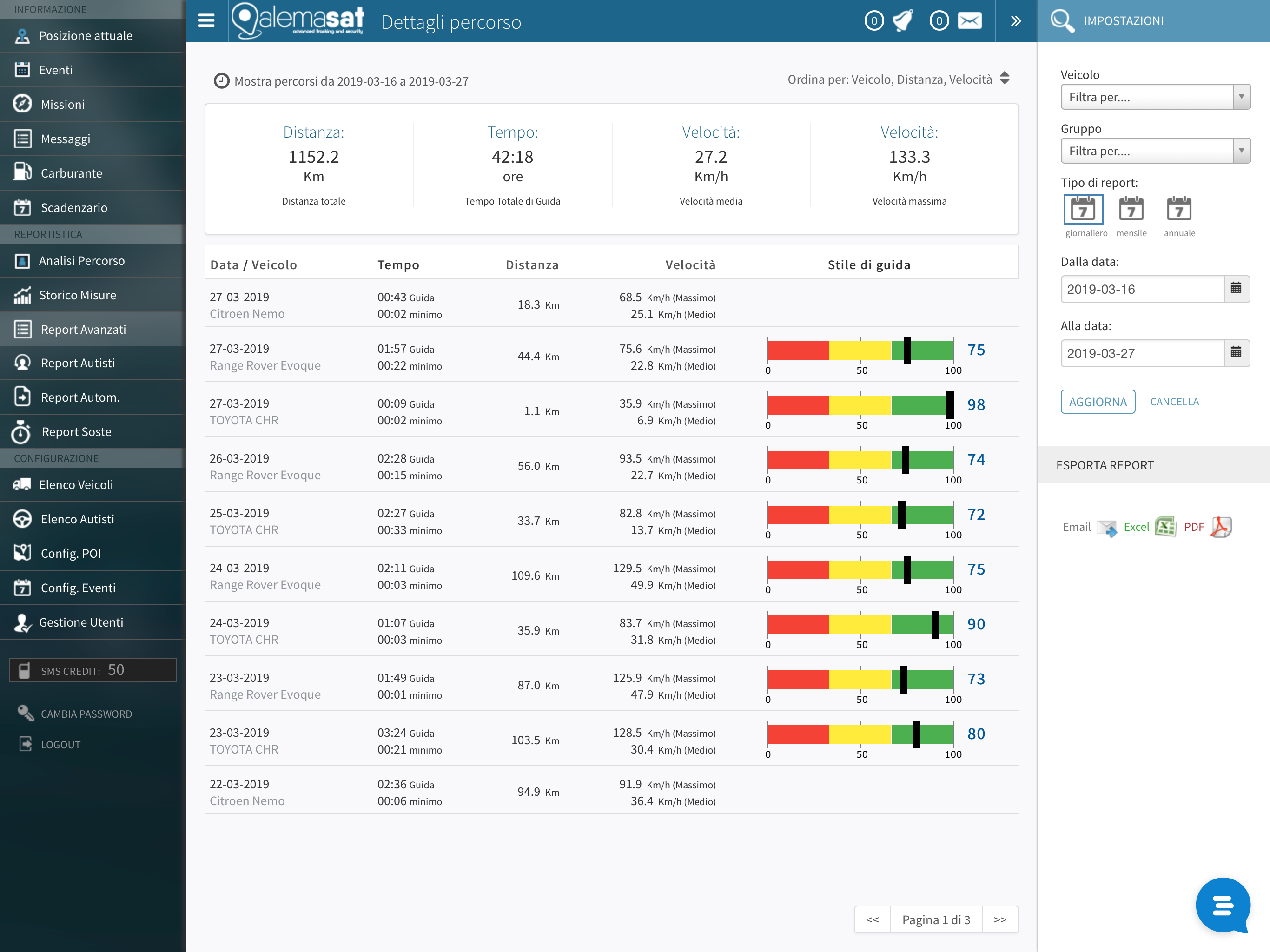Open Eventi in sidebar
1270x952 pixels.
(x=93, y=69)
